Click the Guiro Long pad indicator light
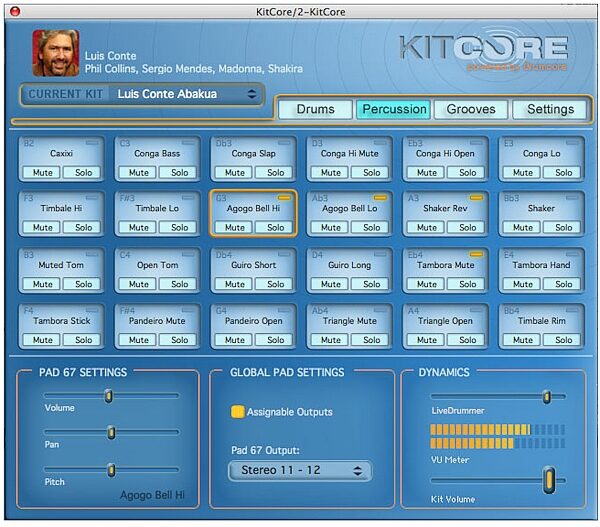The height and width of the screenshot is (527, 600). (x=380, y=254)
